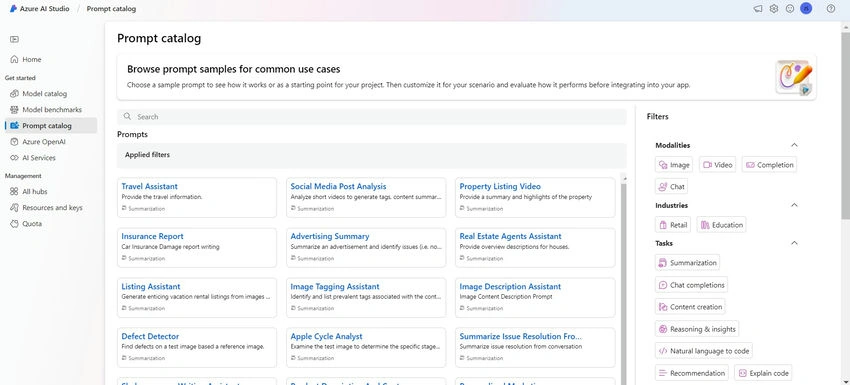Viewport: 850px width, 385px height.
Task: Click the Resources and keys icon
Action: tap(14, 208)
